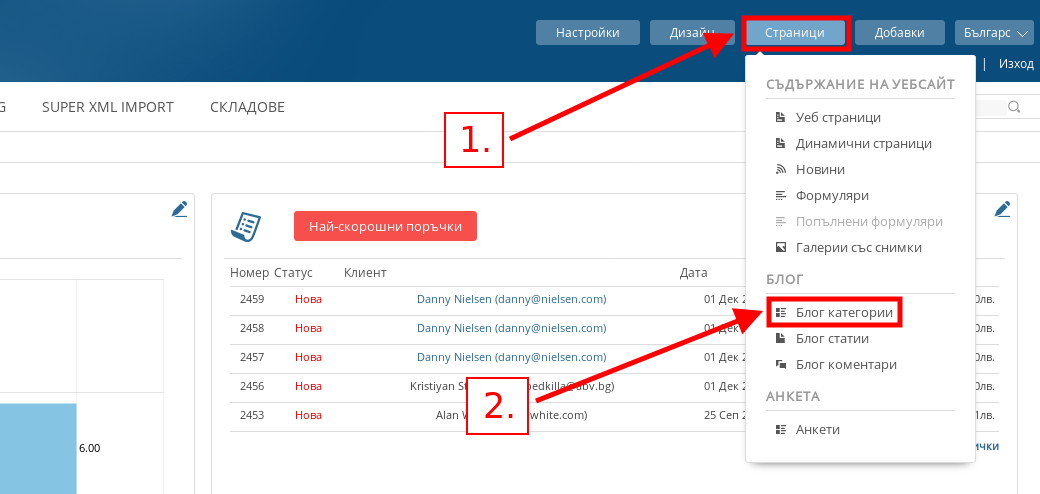Click the Изход logout link
1040x494 pixels.
pyautogui.click(x=1015, y=64)
